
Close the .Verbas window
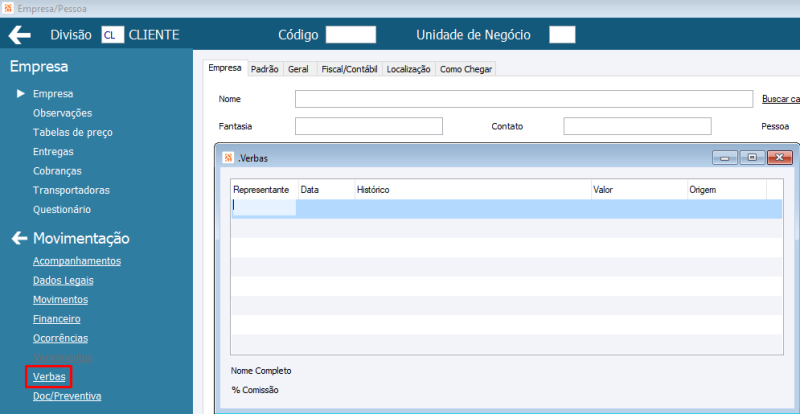pyautogui.click(x=779, y=158)
